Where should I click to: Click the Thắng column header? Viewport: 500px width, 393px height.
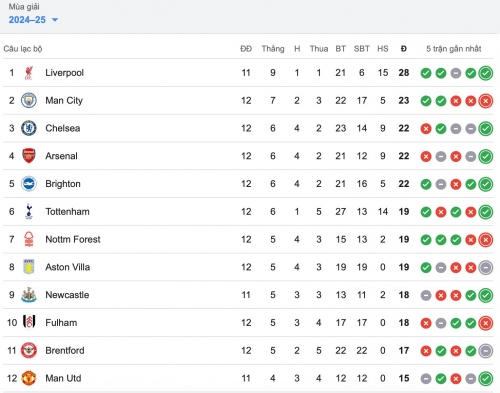pos(273,49)
